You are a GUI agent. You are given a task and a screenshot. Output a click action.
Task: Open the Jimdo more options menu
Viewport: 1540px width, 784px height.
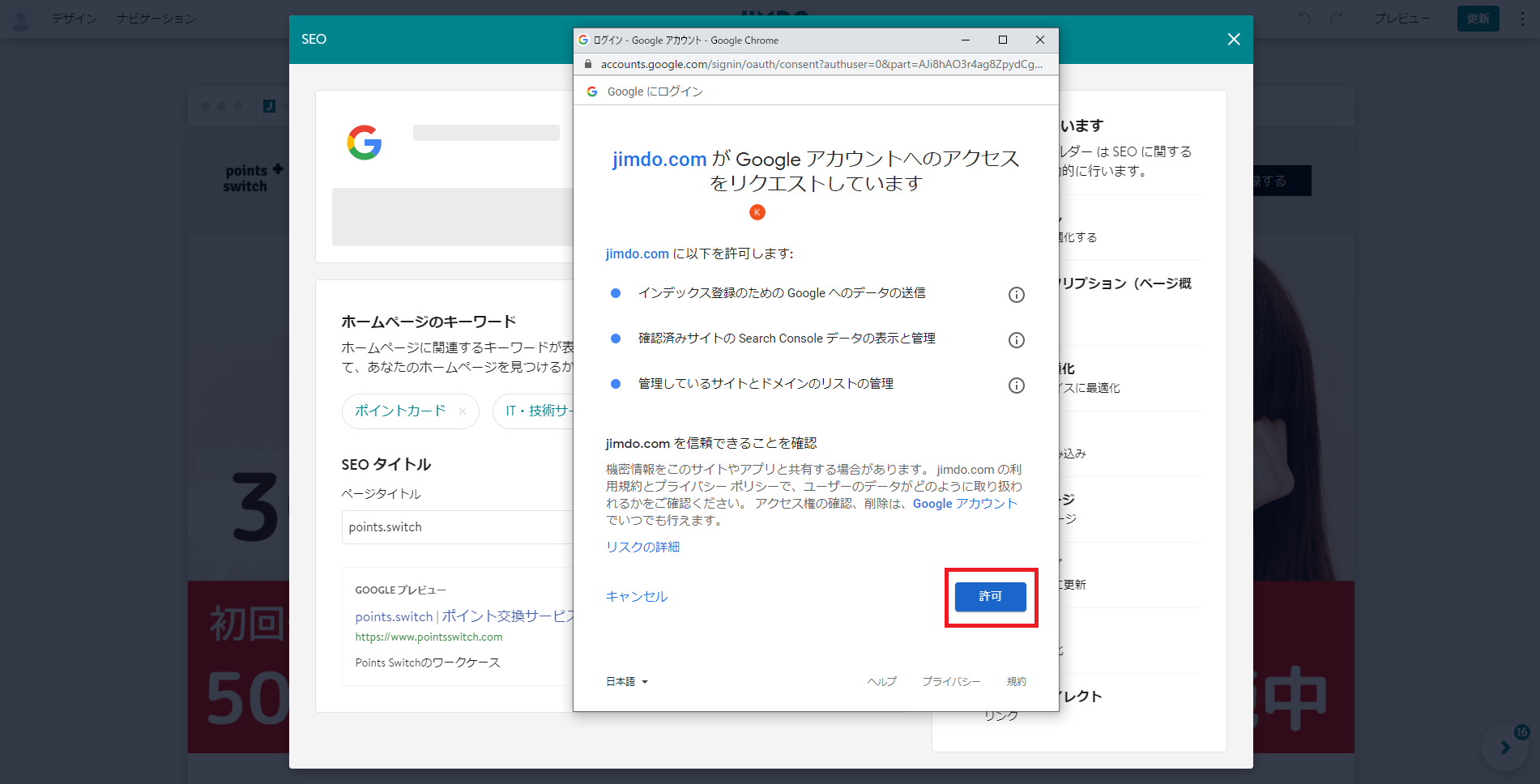pos(1523,19)
